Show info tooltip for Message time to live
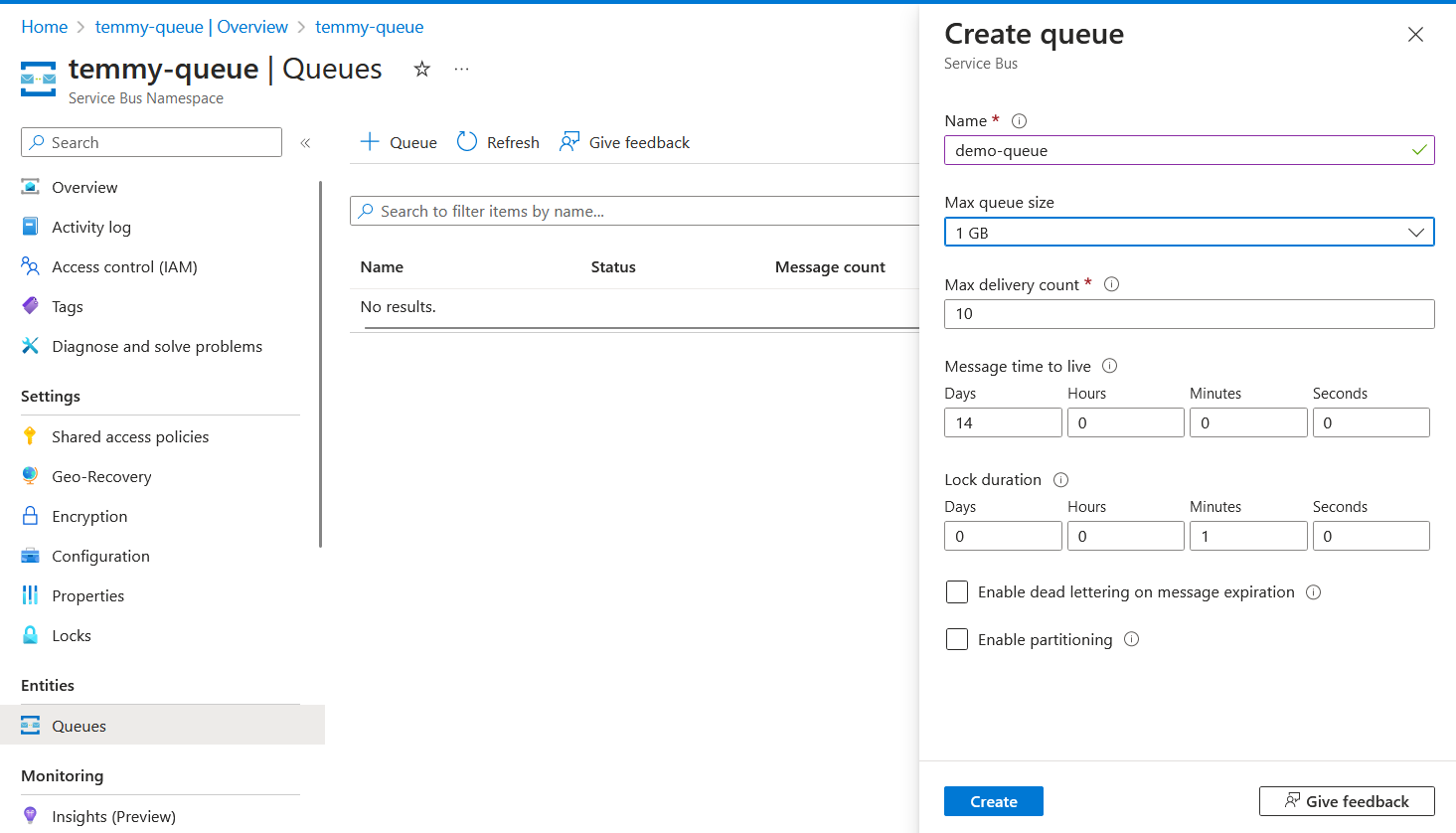The width and height of the screenshot is (1456, 833). (1110, 366)
